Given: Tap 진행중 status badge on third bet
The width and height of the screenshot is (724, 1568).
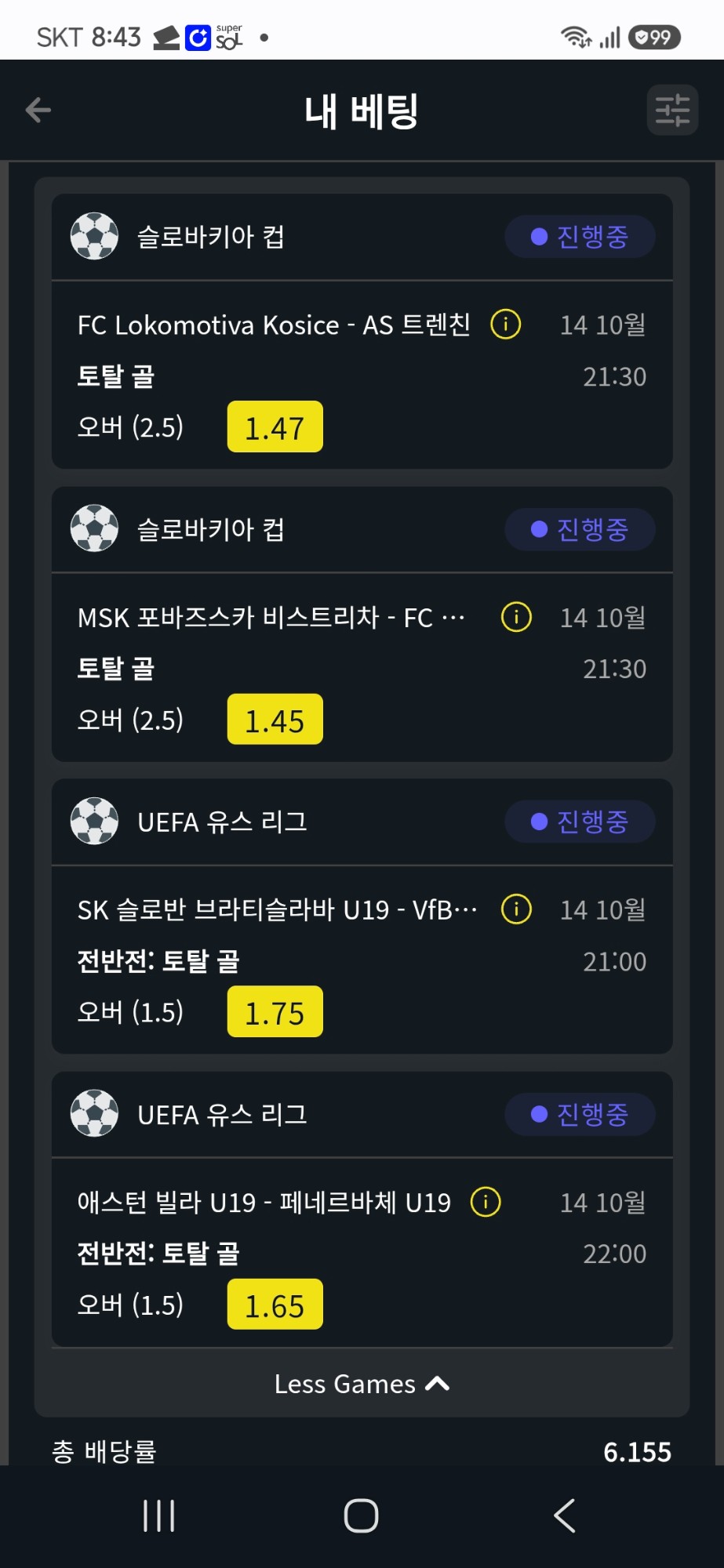Looking at the screenshot, I should 580,822.
